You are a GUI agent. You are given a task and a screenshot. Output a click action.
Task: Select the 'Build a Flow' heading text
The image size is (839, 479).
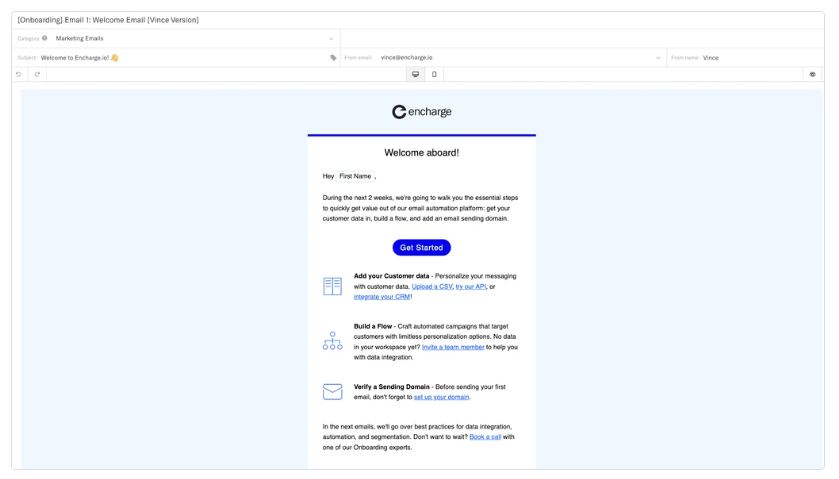pos(372,326)
